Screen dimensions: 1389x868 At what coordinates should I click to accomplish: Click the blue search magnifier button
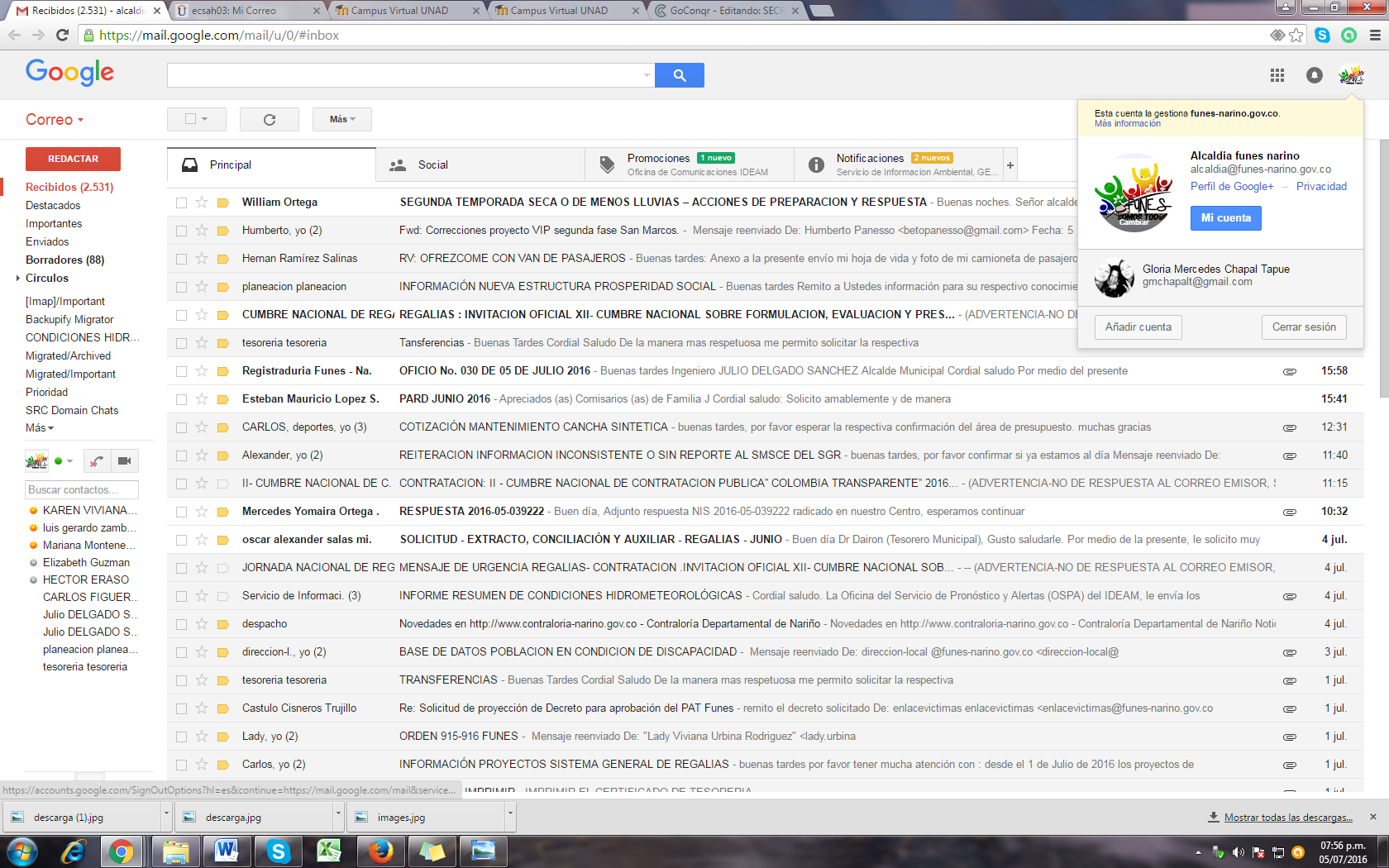(x=680, y=75)
